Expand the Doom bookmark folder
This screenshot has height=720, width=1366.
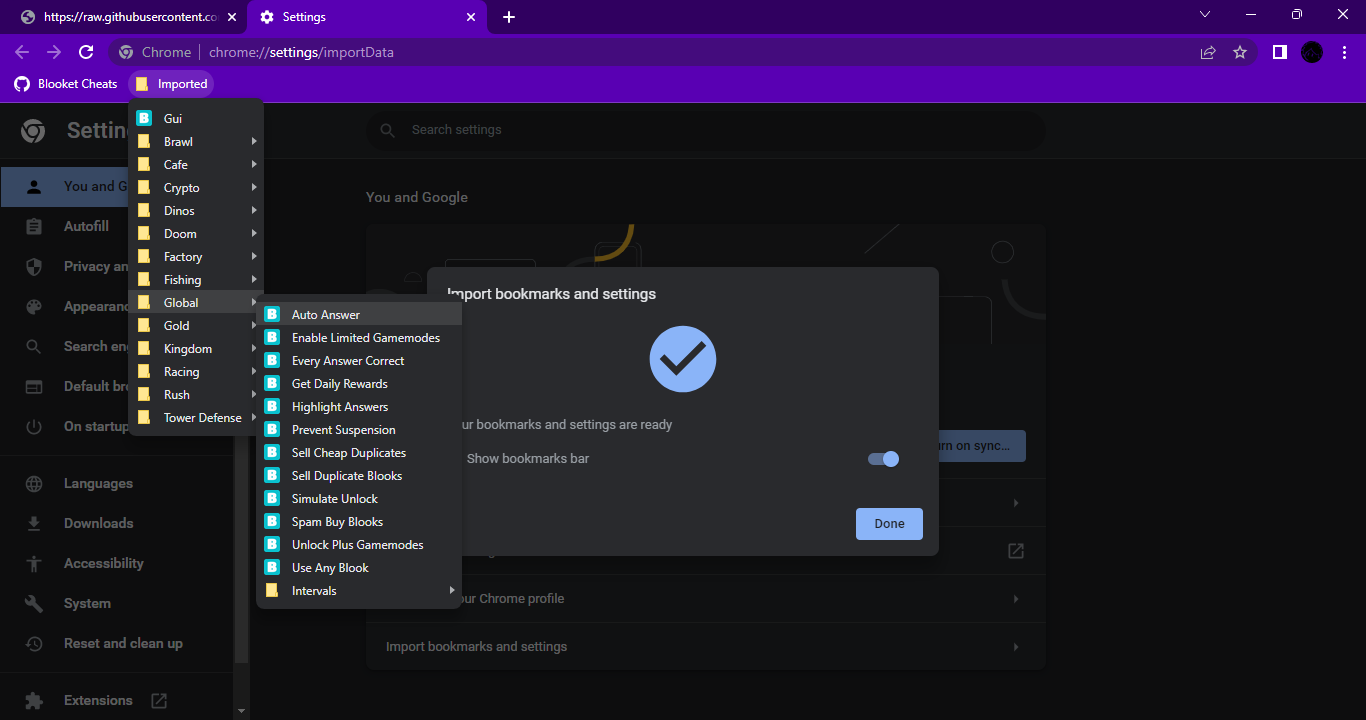[x=196, y=233]
